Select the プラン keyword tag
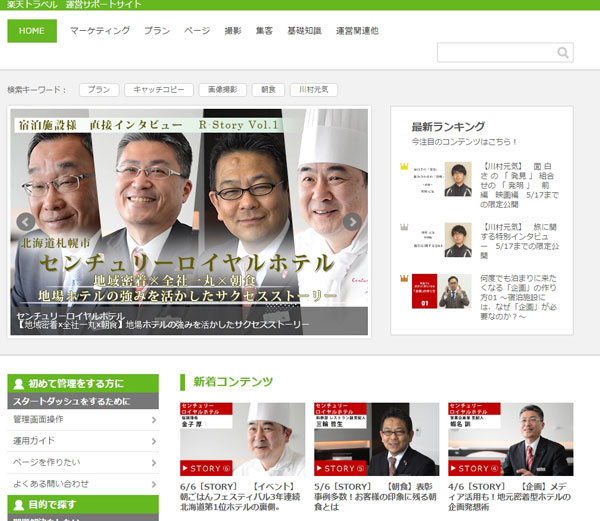Image resolution: width=600 pixels, height=521 pixels. (99, 90)
